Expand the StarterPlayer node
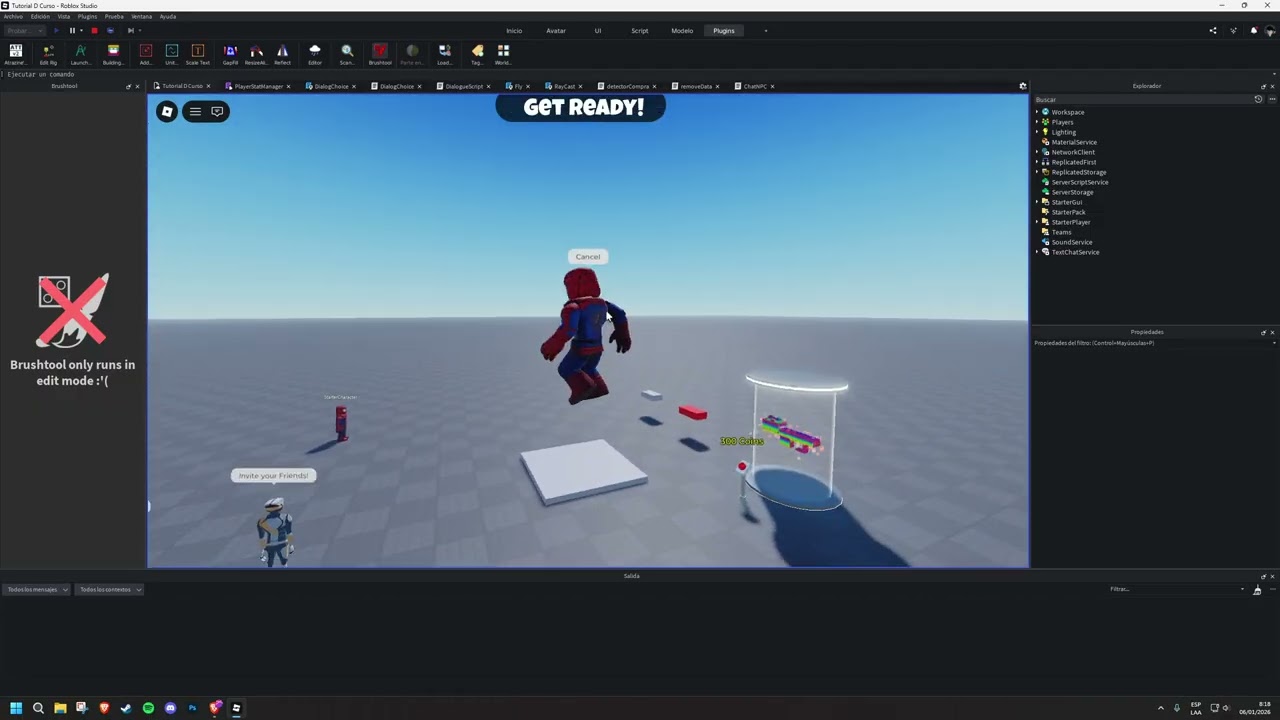Viewport: 1280px width, 720px height. click(1037, 222)
